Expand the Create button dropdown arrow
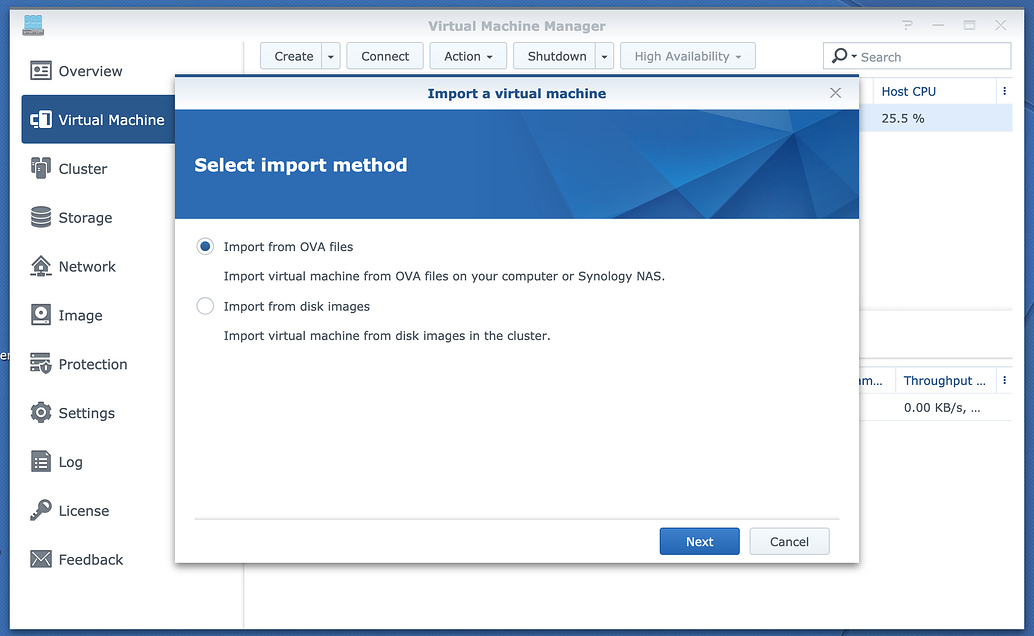 click(331, 57)
